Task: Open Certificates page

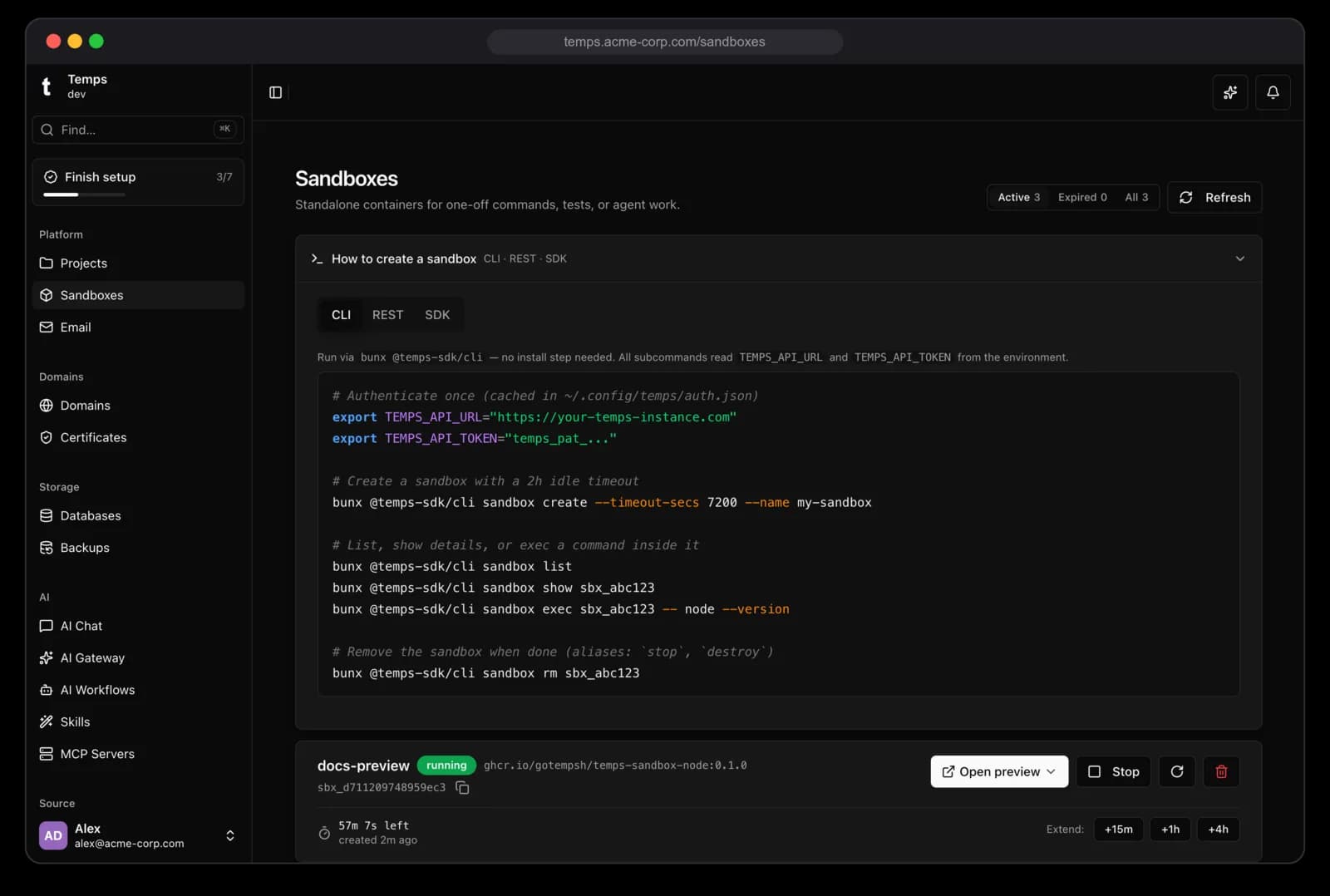Action: 138,437
